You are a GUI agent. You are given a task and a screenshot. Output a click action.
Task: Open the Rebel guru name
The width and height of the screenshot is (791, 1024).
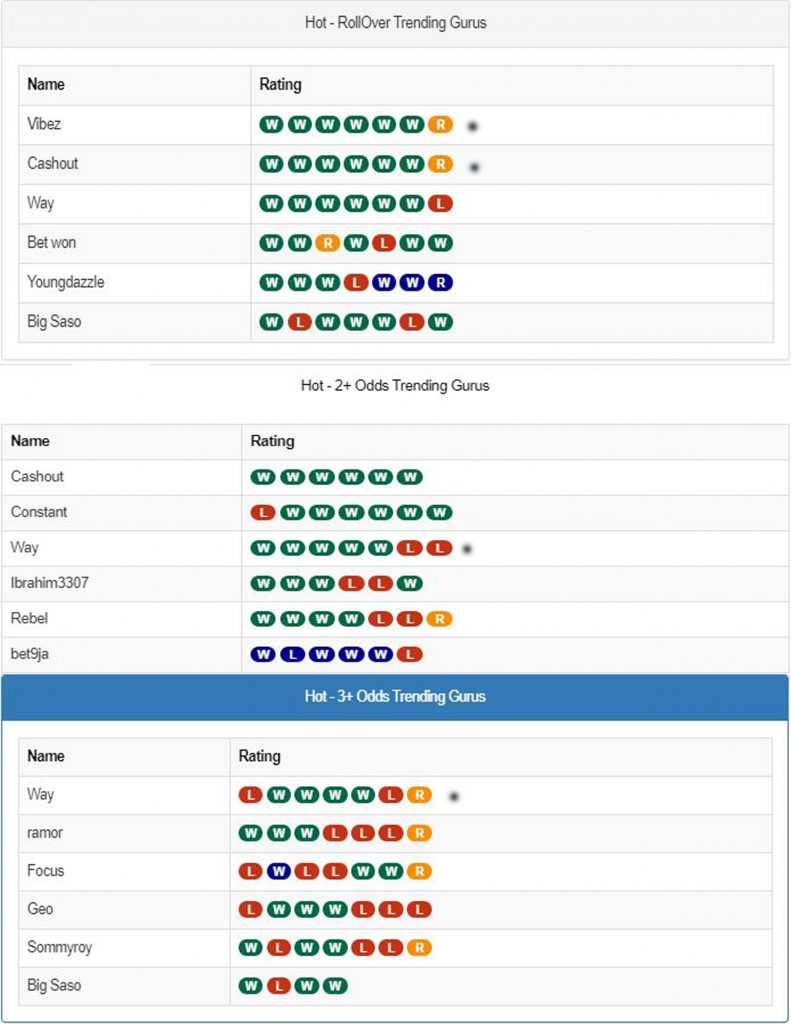coord(29,618)
